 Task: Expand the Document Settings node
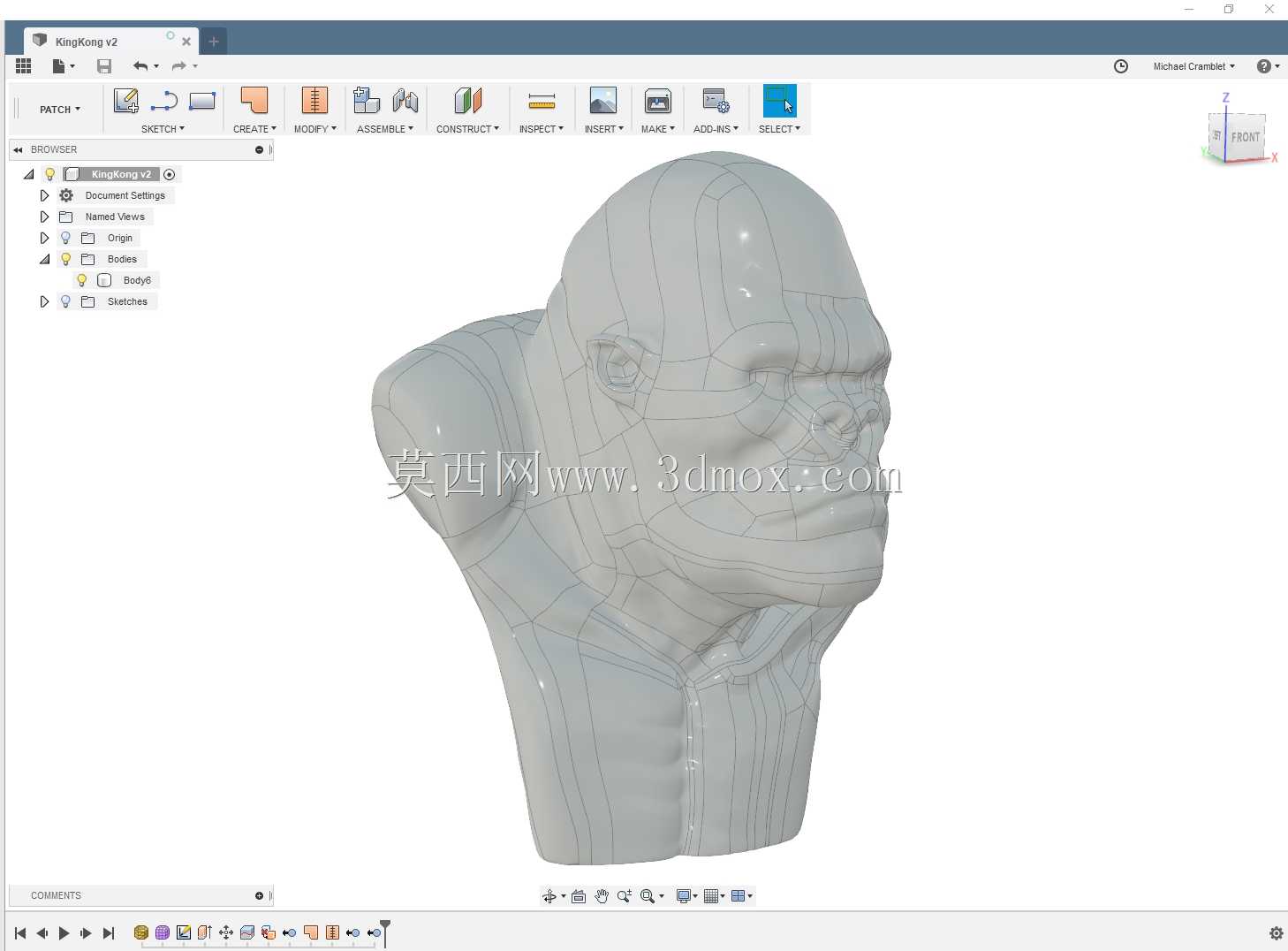click(x=44, y=195)
